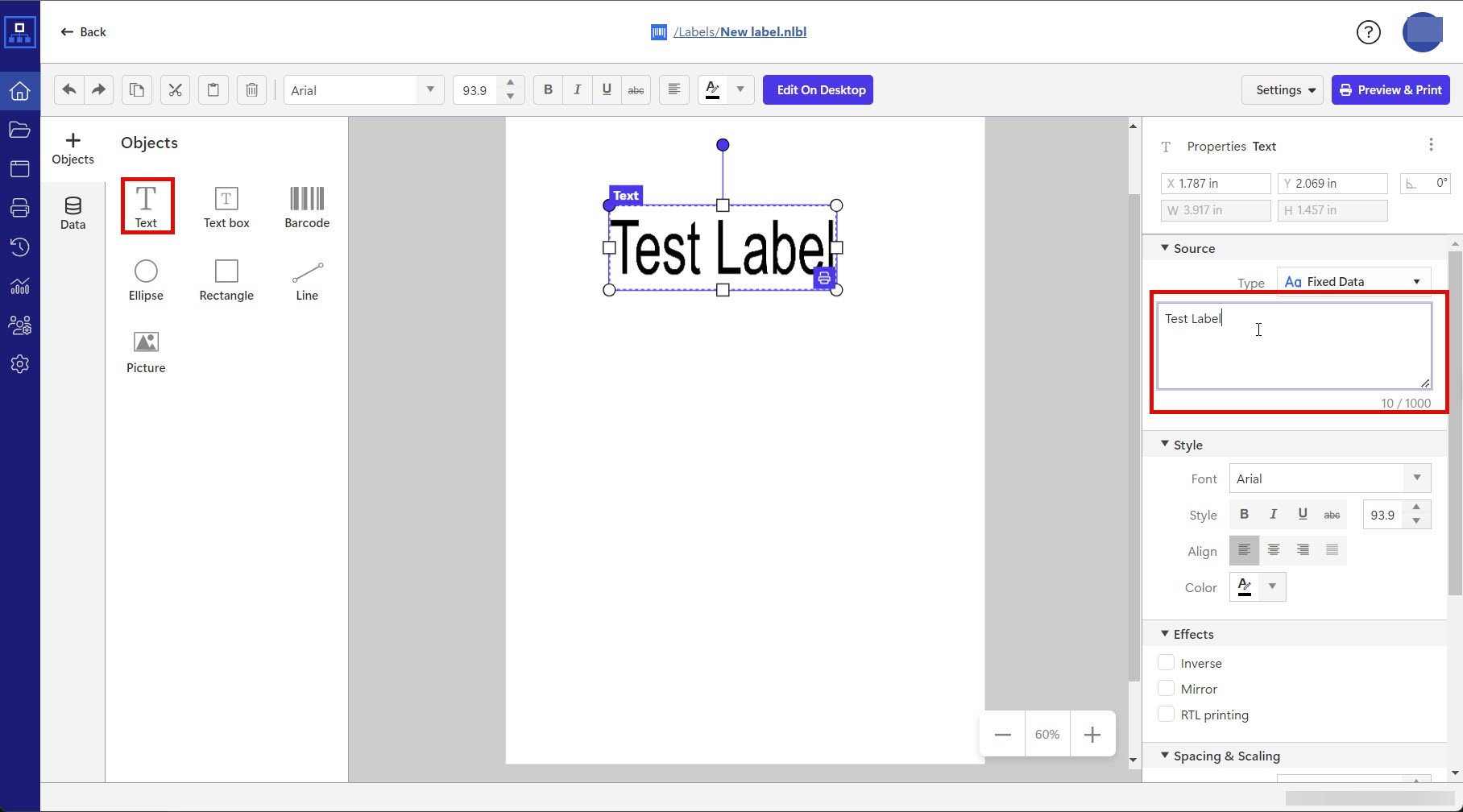
Task: Click the undo arrow in toolbar
Action: (69, 90)
